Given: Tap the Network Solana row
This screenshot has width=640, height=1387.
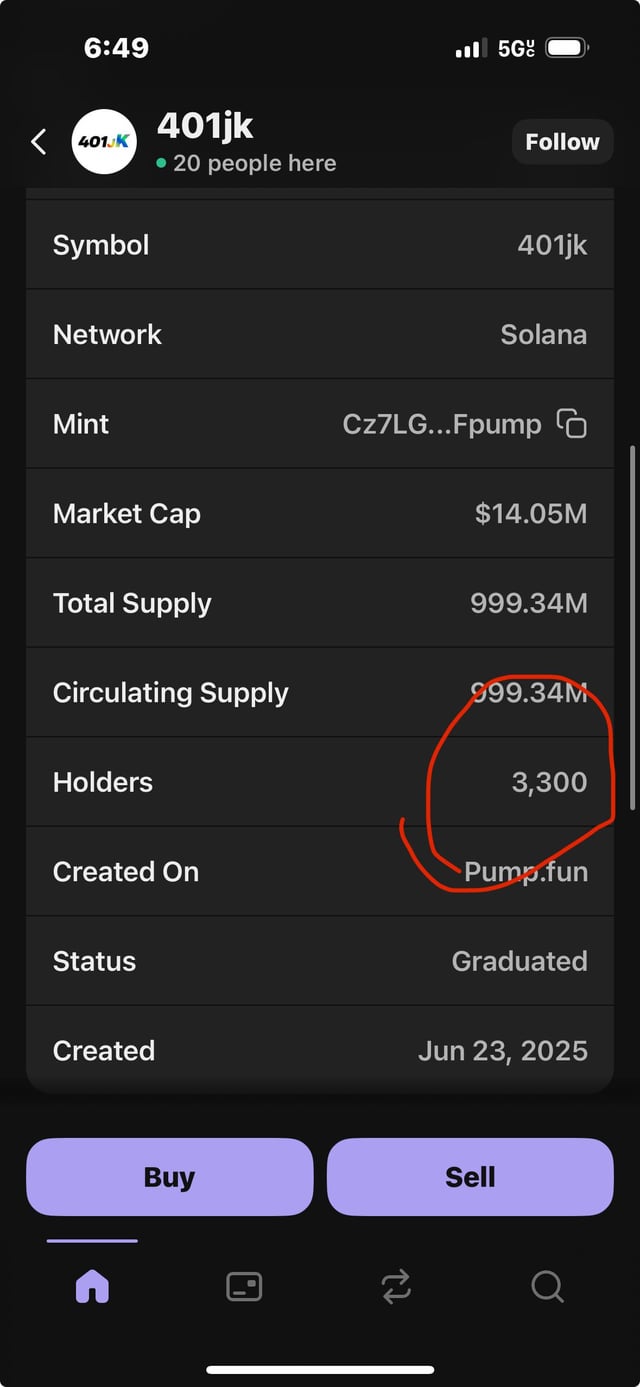Looking at the screenshot, I should [x=320, y=334].
